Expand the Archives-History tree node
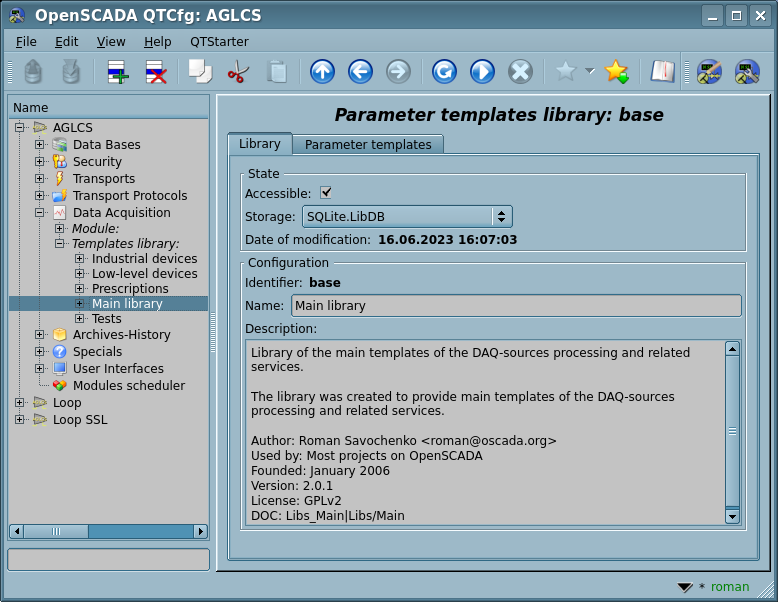 [x=40, y=335]
